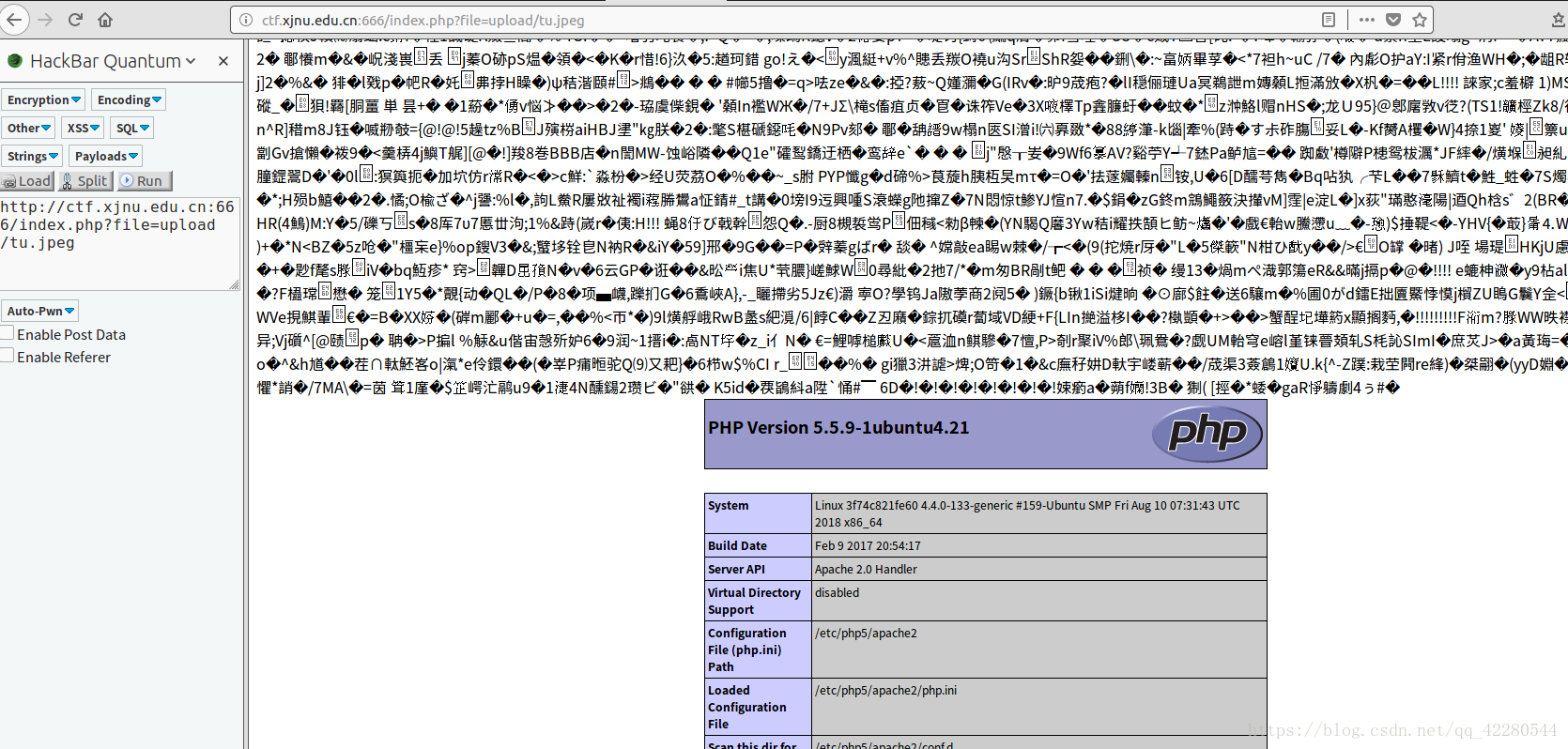Select the Apache 2.0 Handler value
The image size is (1568, 749).
(x=866, y=569)
